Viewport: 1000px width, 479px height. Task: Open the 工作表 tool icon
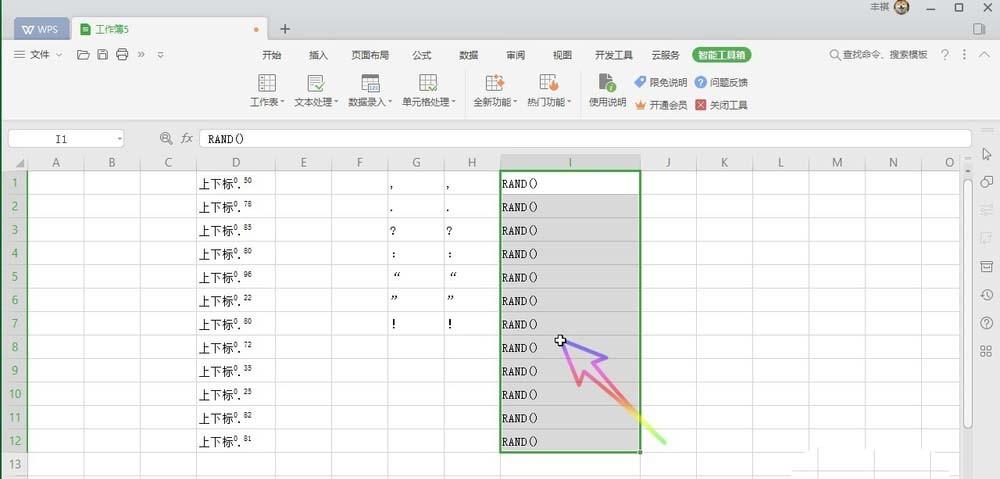tap(267, 83)
